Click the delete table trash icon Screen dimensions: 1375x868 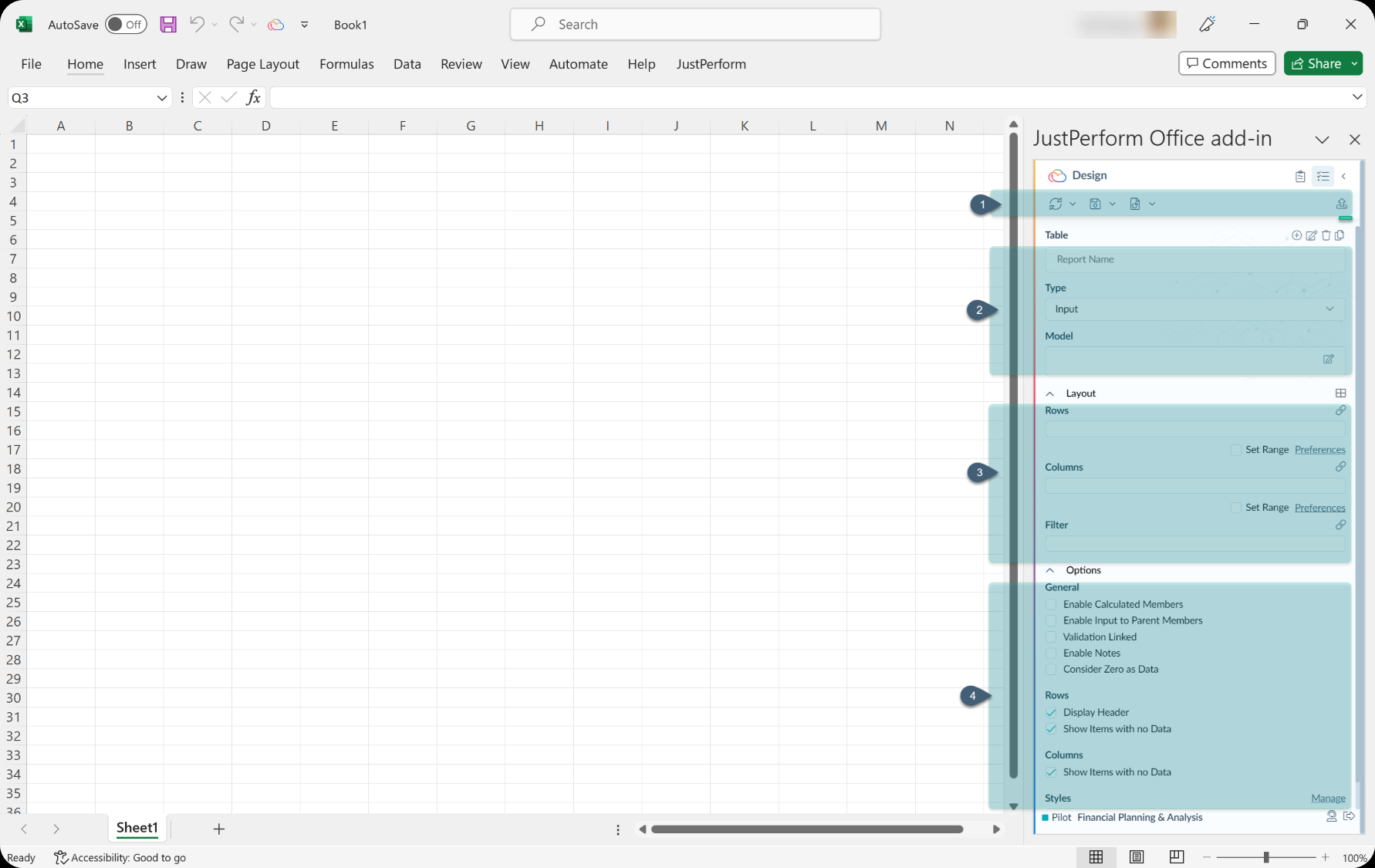coord(1327,236)
